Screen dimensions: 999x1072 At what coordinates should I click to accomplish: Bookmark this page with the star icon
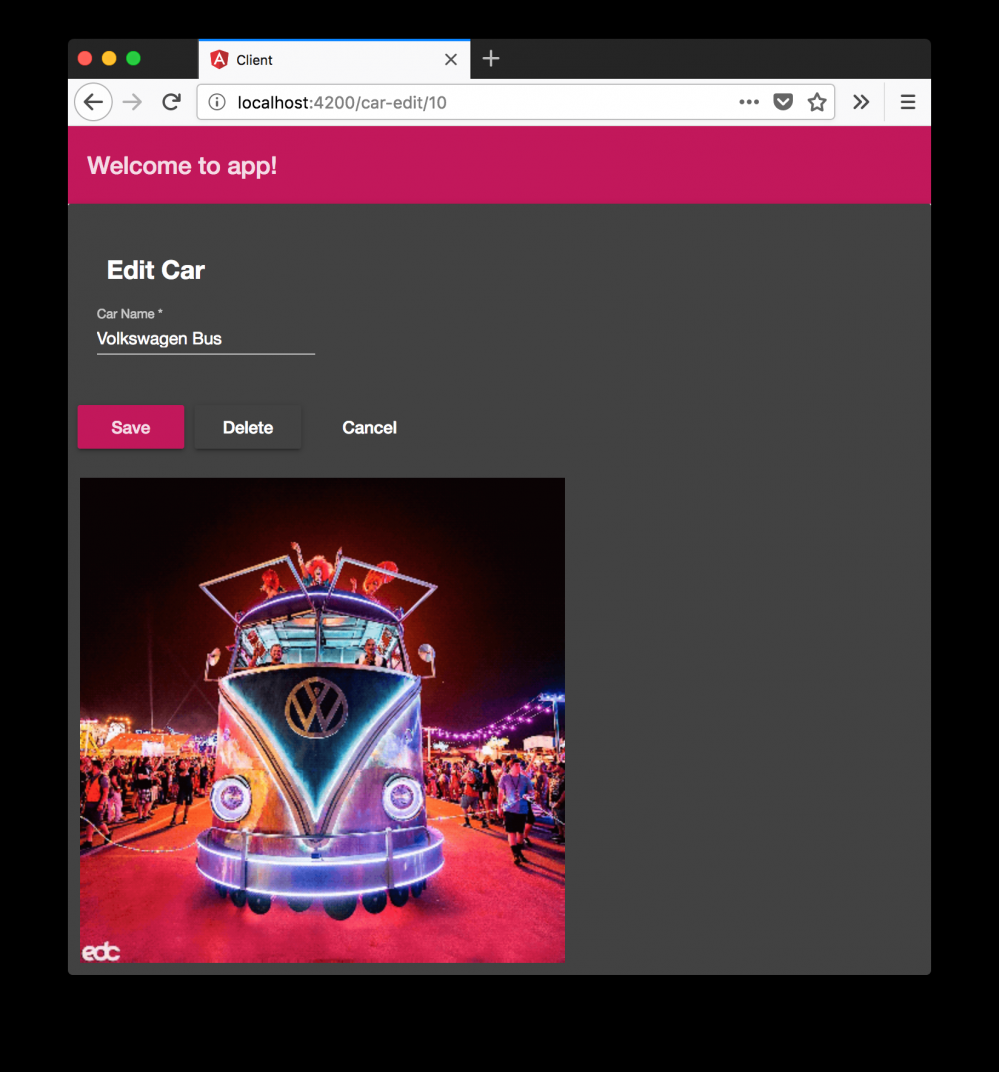[817, 103]
